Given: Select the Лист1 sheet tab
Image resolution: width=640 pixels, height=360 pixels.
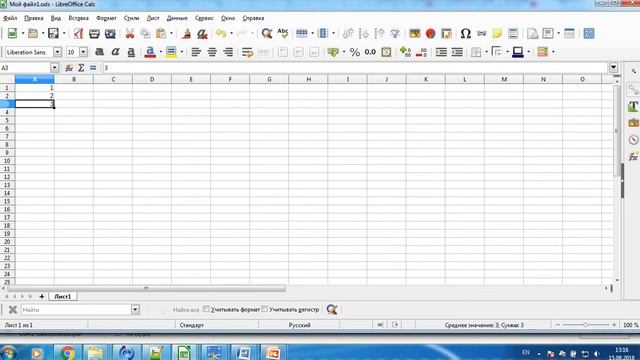Looking at the screenshot, I should tap(62, 296).
